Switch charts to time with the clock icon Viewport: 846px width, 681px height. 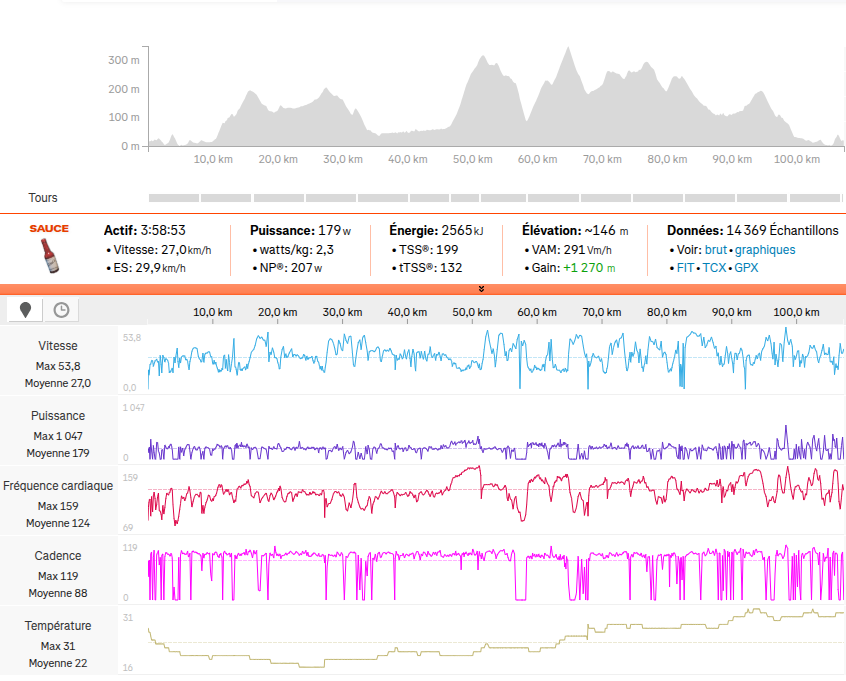coord(61,310)
